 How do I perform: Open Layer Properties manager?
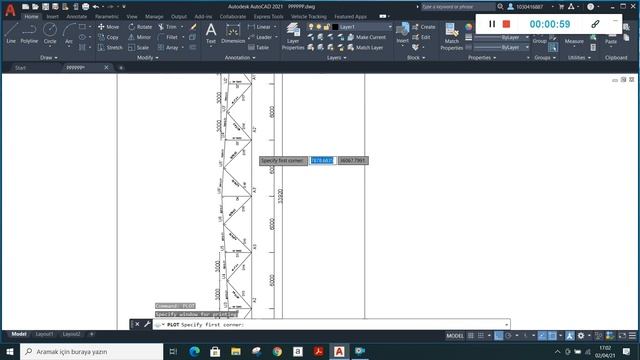click(x=293, y=36)
